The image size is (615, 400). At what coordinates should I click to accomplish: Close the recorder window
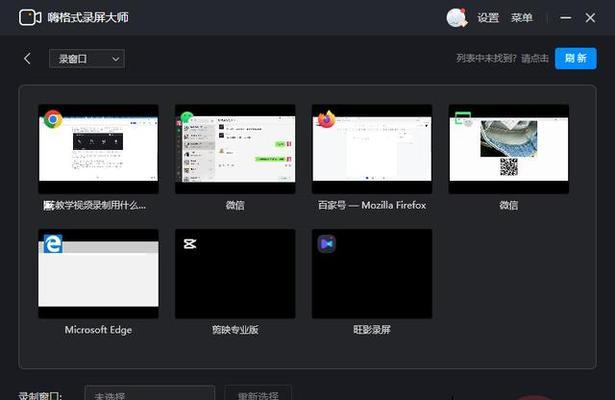click(x=590, y=18)
